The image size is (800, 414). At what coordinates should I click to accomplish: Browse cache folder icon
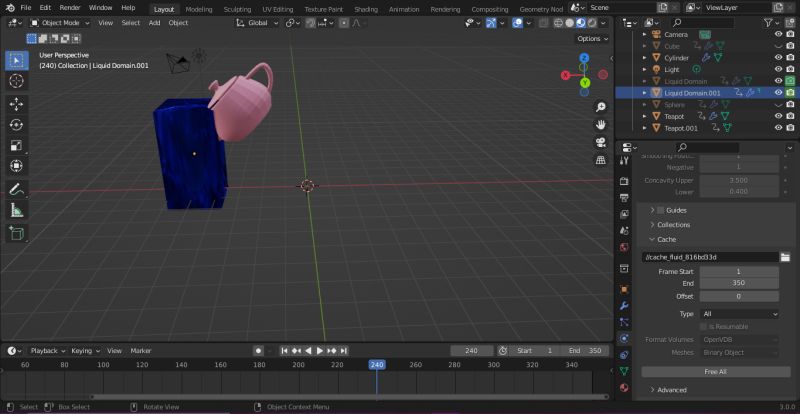785,257
